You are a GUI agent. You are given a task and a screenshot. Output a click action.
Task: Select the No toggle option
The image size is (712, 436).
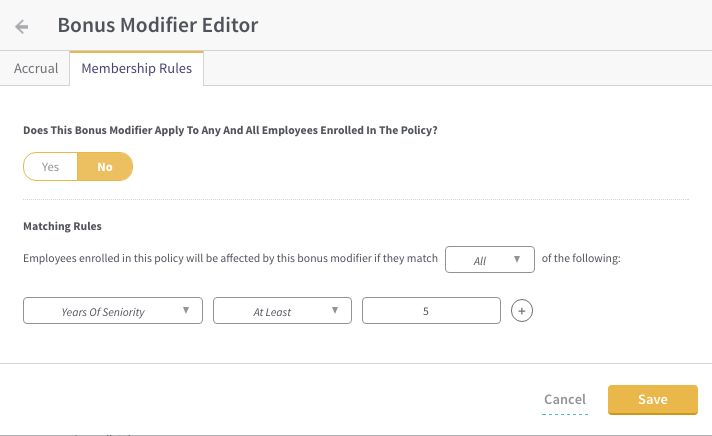click(105, 167)
